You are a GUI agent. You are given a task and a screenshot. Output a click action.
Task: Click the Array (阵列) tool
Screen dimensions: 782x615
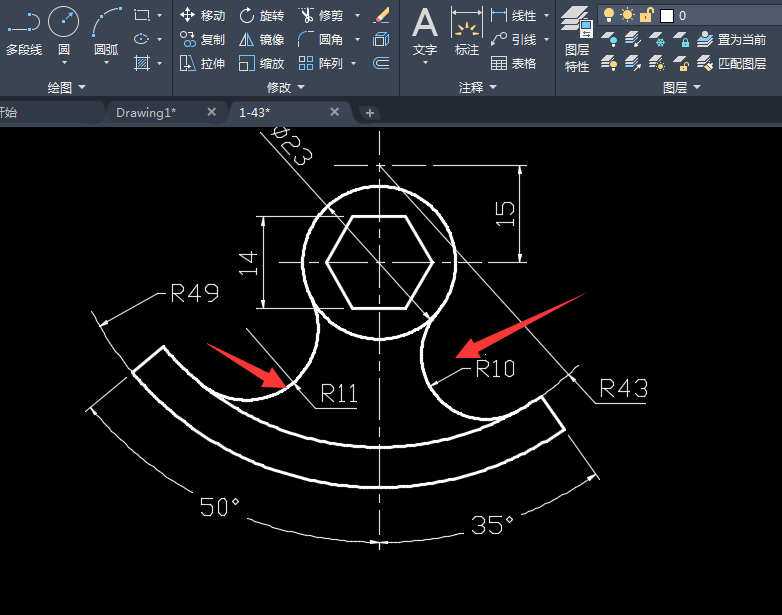[x=321, y=63]
